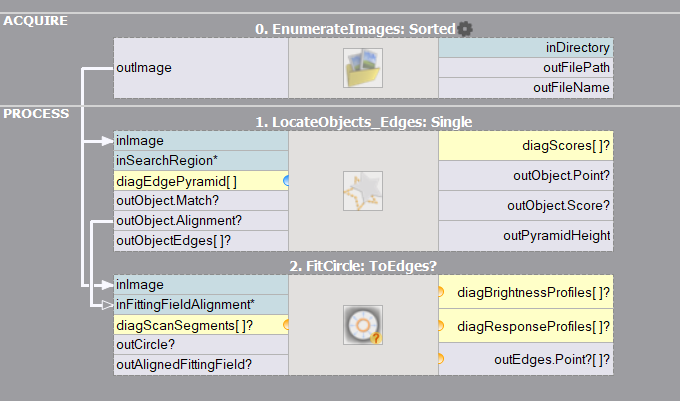This screenshot has height=401, width=680.
Task: Click the '2. FitCircle: ToEdges?' title
Action: pos(363,266)
